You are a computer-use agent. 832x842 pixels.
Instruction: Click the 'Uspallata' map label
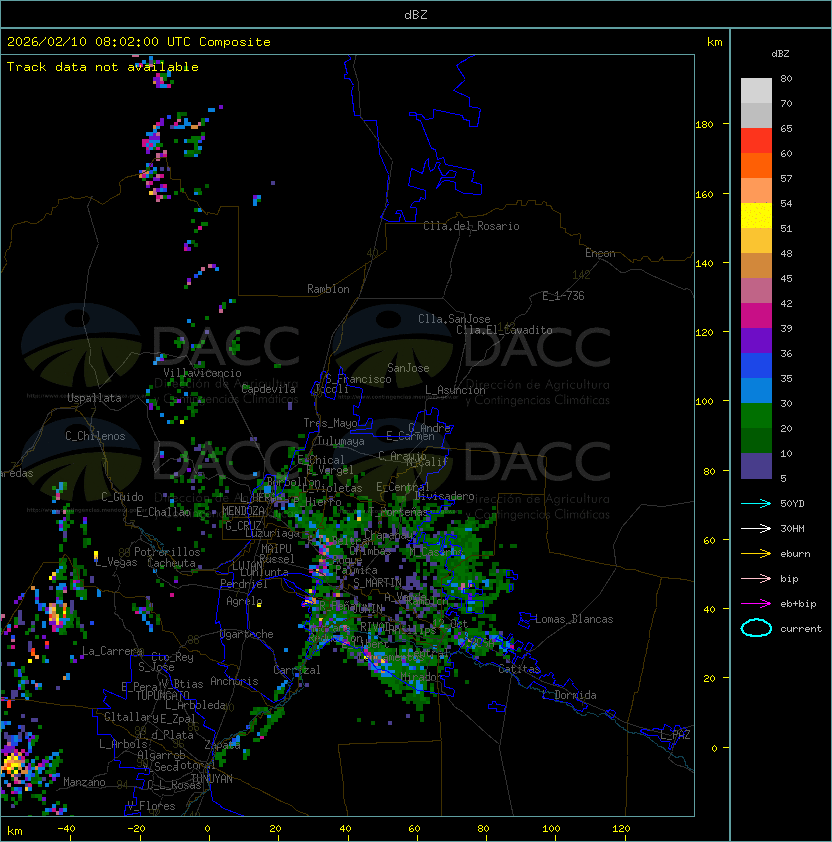pyautogui.click(x=94, y=398)
